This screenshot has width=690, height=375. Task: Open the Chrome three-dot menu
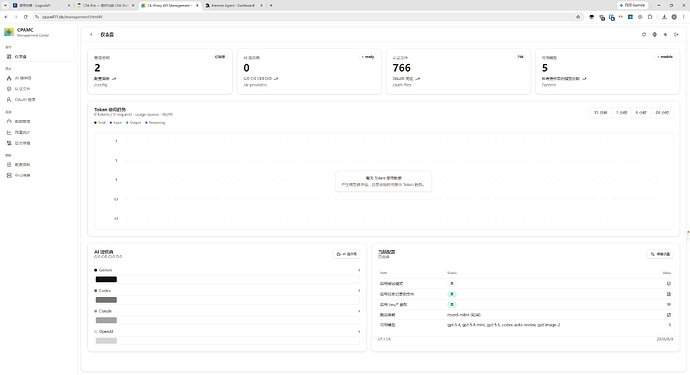(x=683, y=17)
